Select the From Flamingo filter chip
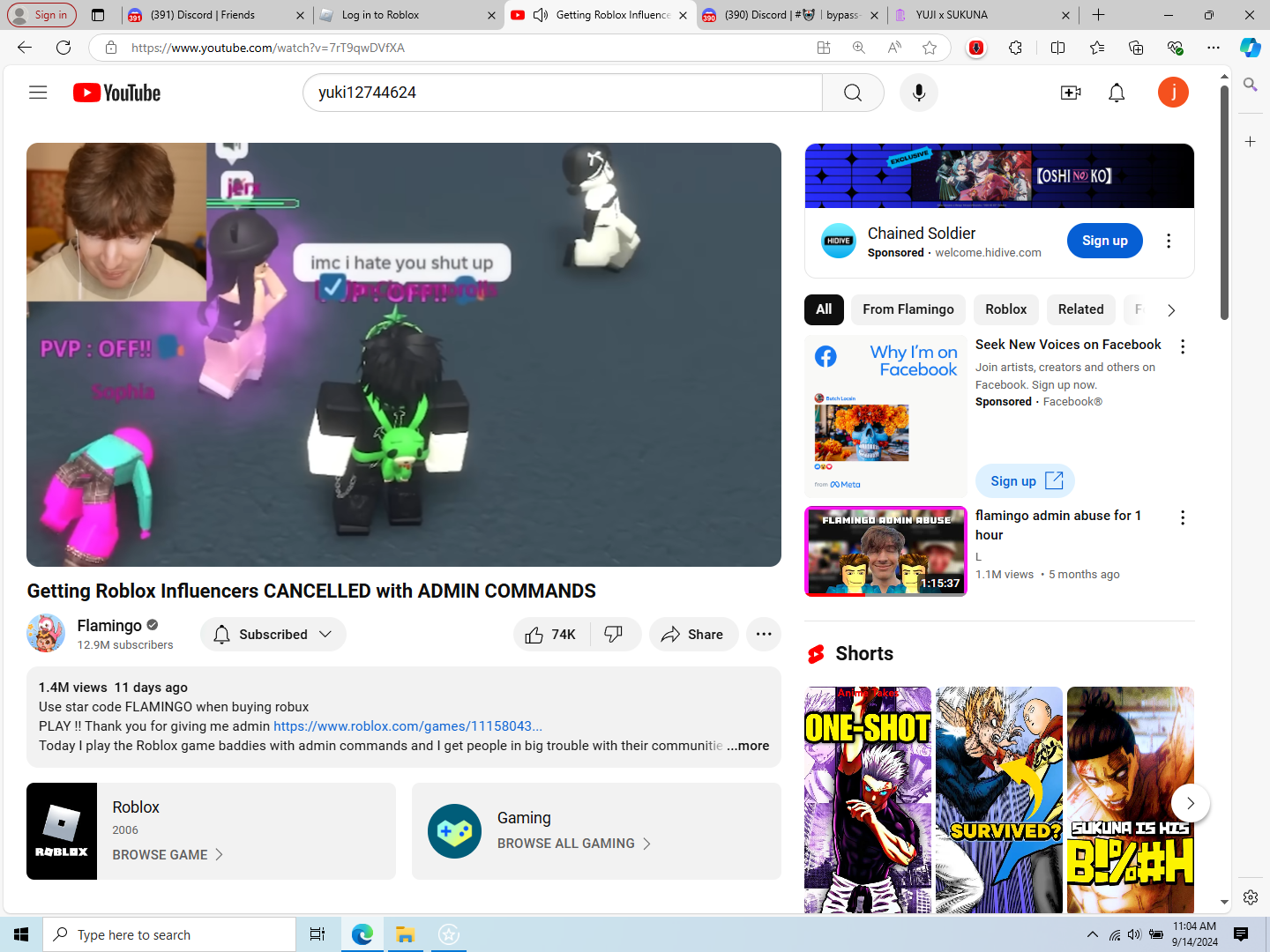 pos(908,309)
